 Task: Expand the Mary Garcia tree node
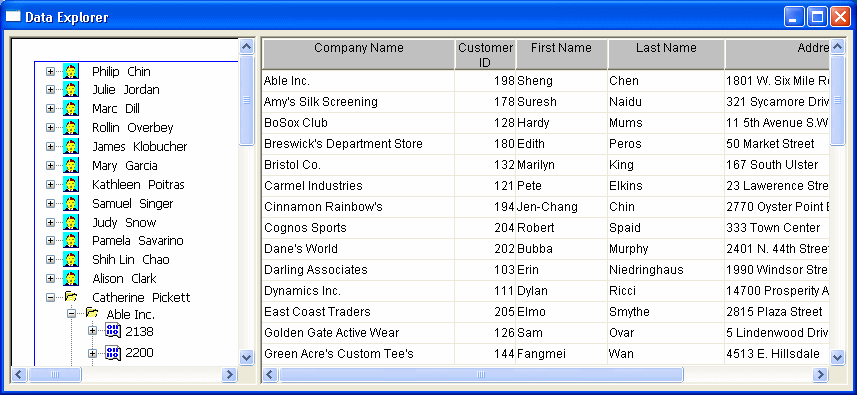click(x=50, y=166)
